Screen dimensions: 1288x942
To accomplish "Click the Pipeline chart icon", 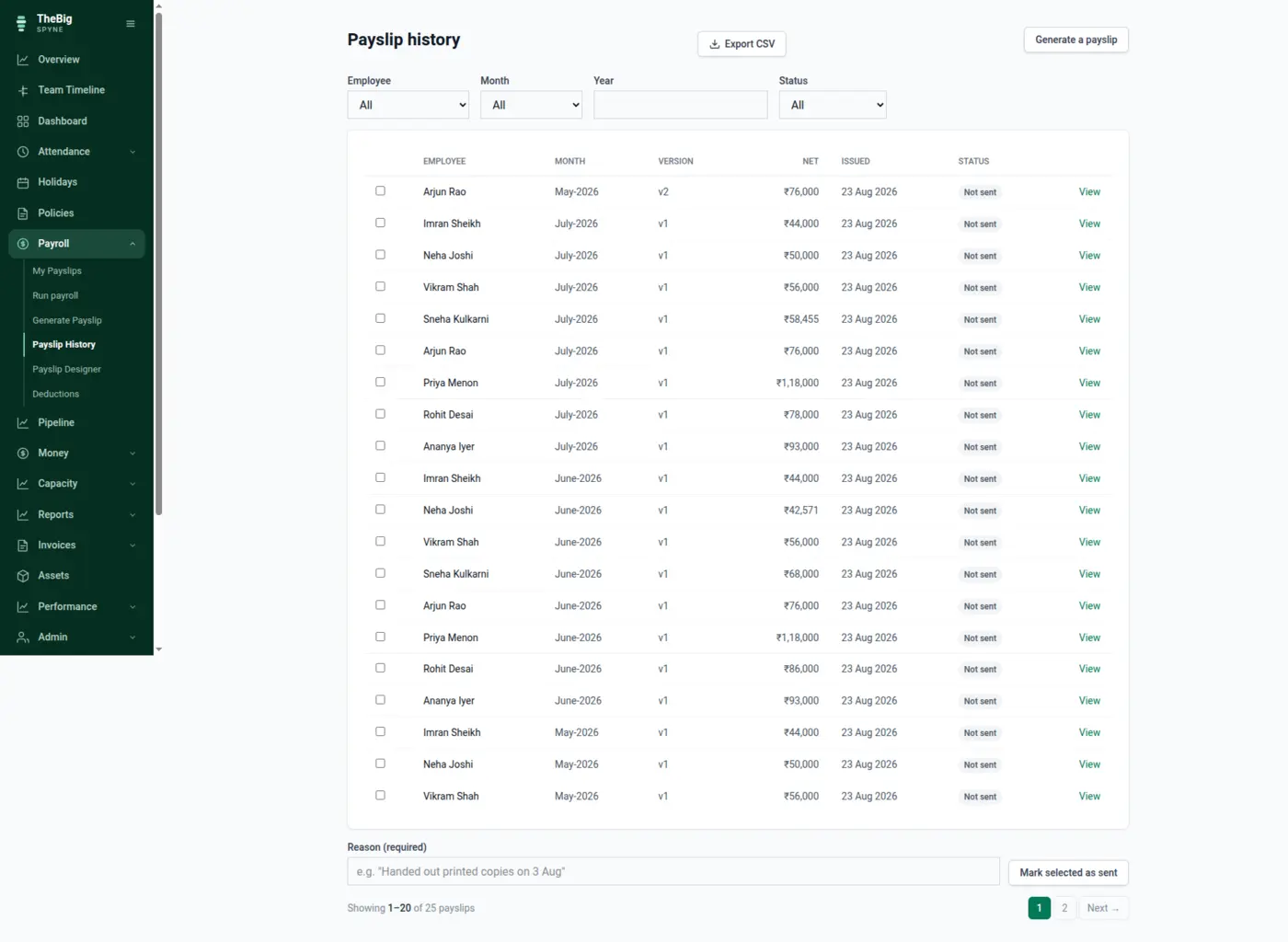I will (x=23, y=423).
